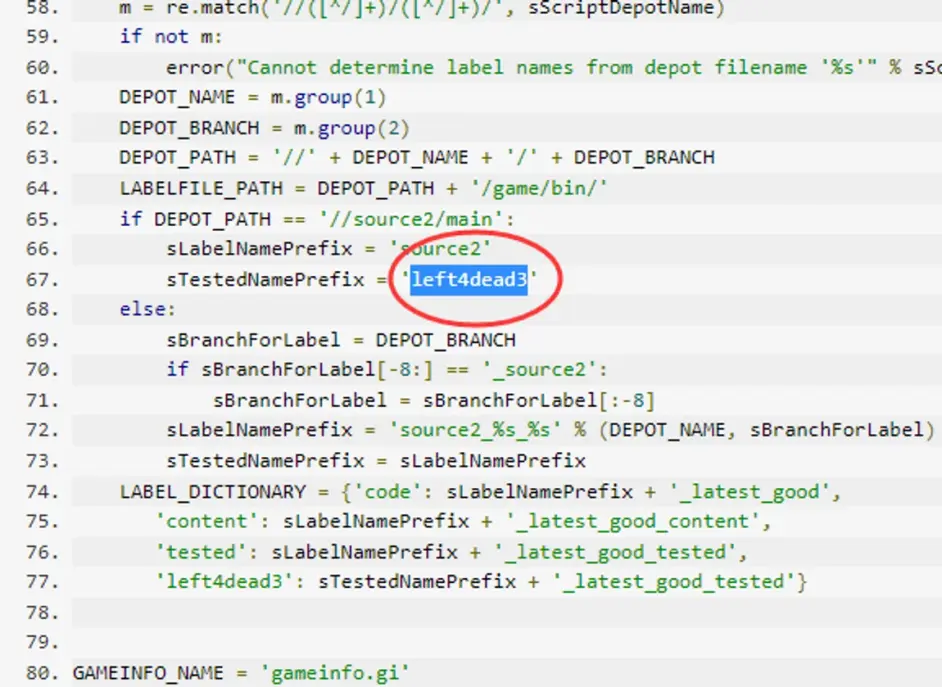This screenshot has width=942, height=687.
Task: Click the sBranchForLabel variable on line 69
Action: [x=253, y=340]
